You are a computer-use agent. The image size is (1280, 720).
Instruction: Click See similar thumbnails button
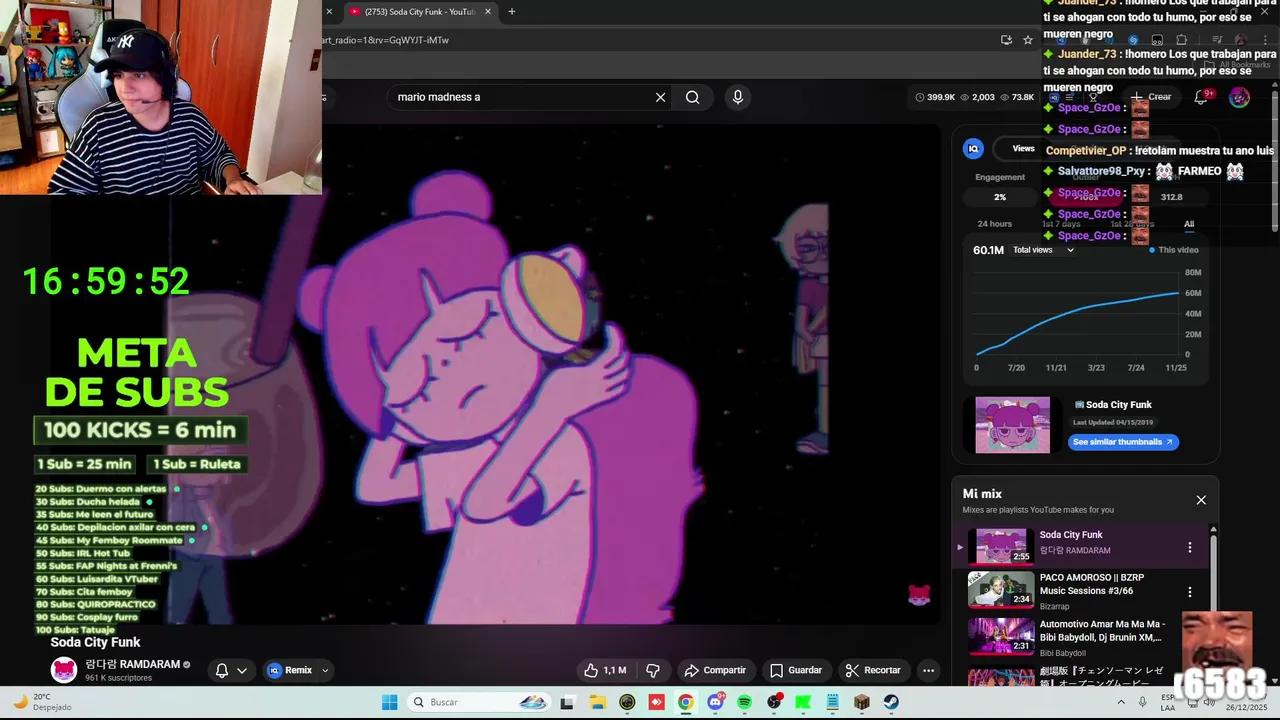[x=1123, y=442]
